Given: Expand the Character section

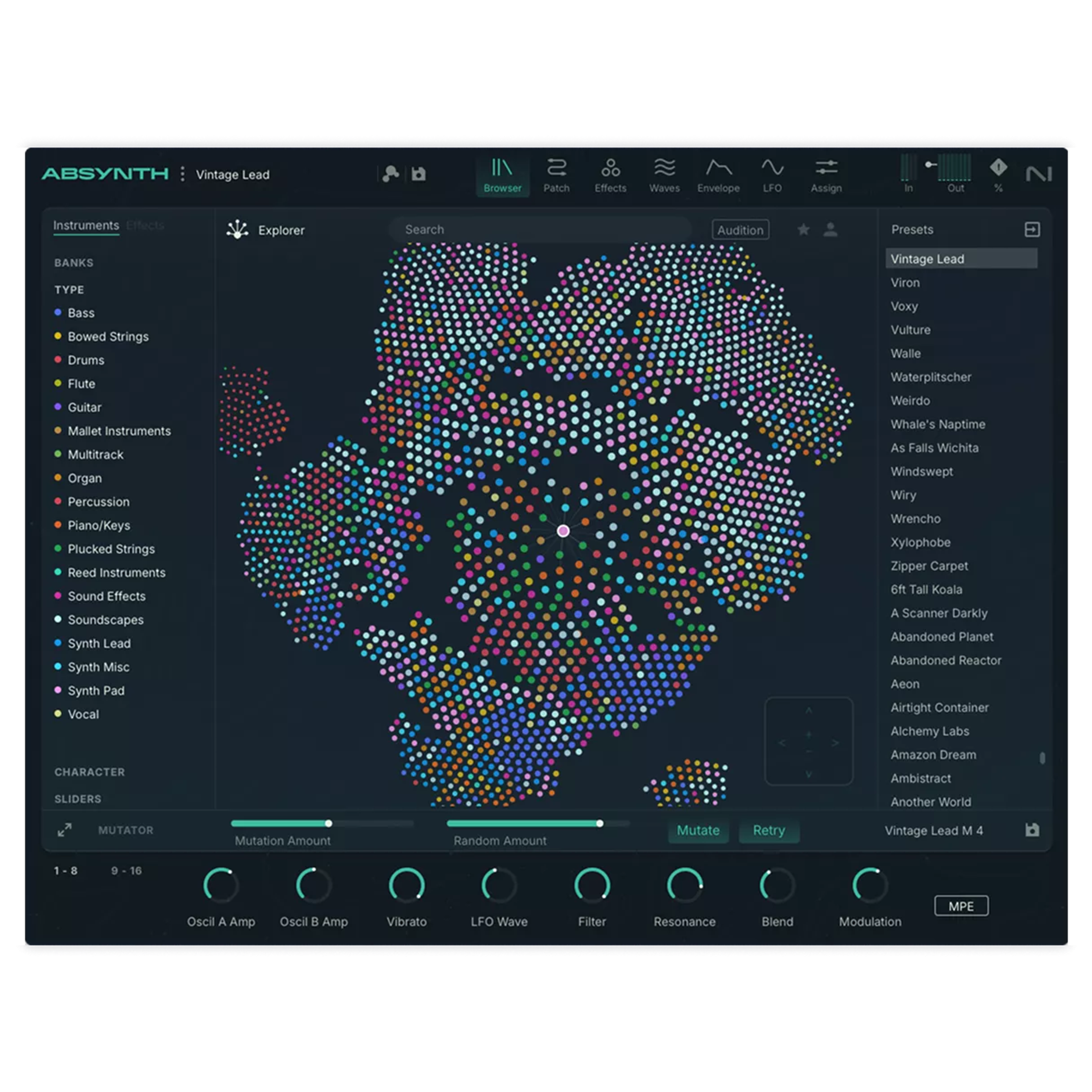Looking at the screenshot, I should point(90,772).
